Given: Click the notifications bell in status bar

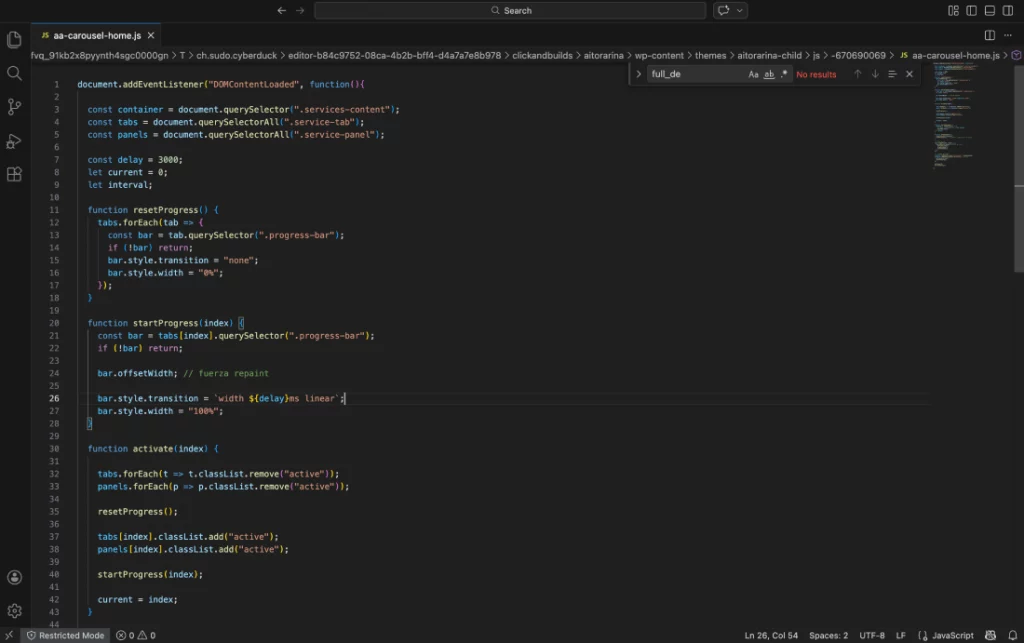Looking at the screenshot, I should [x=1014, y=634].
